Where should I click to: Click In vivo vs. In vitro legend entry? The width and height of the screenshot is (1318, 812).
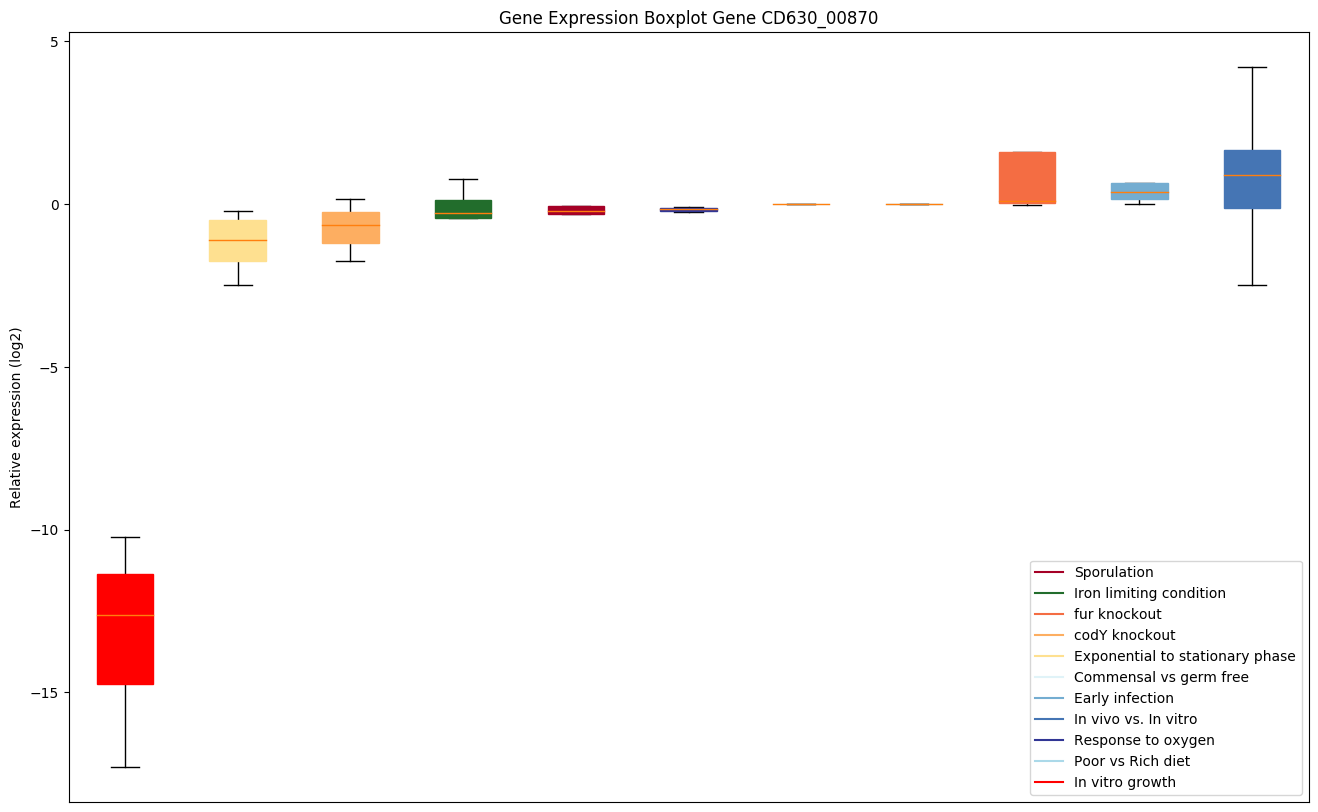(x=1135, y=719)
